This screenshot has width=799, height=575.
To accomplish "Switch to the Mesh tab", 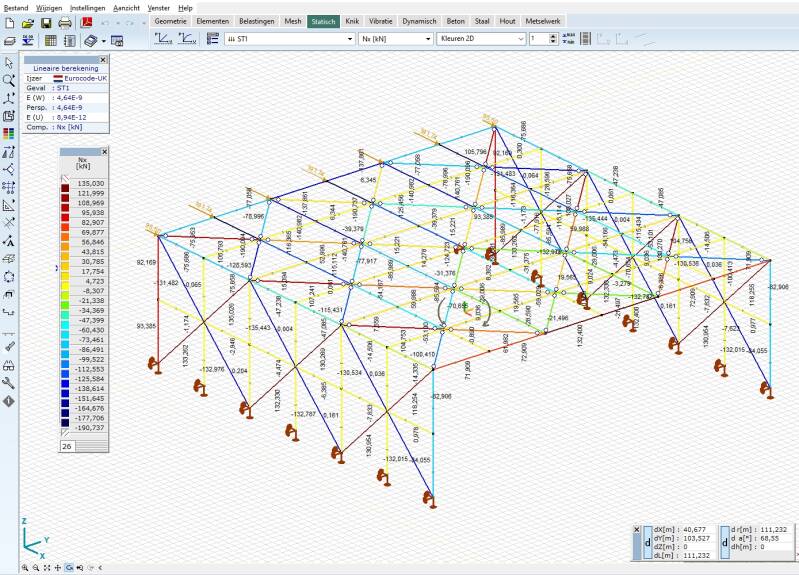I will point(292,21).
